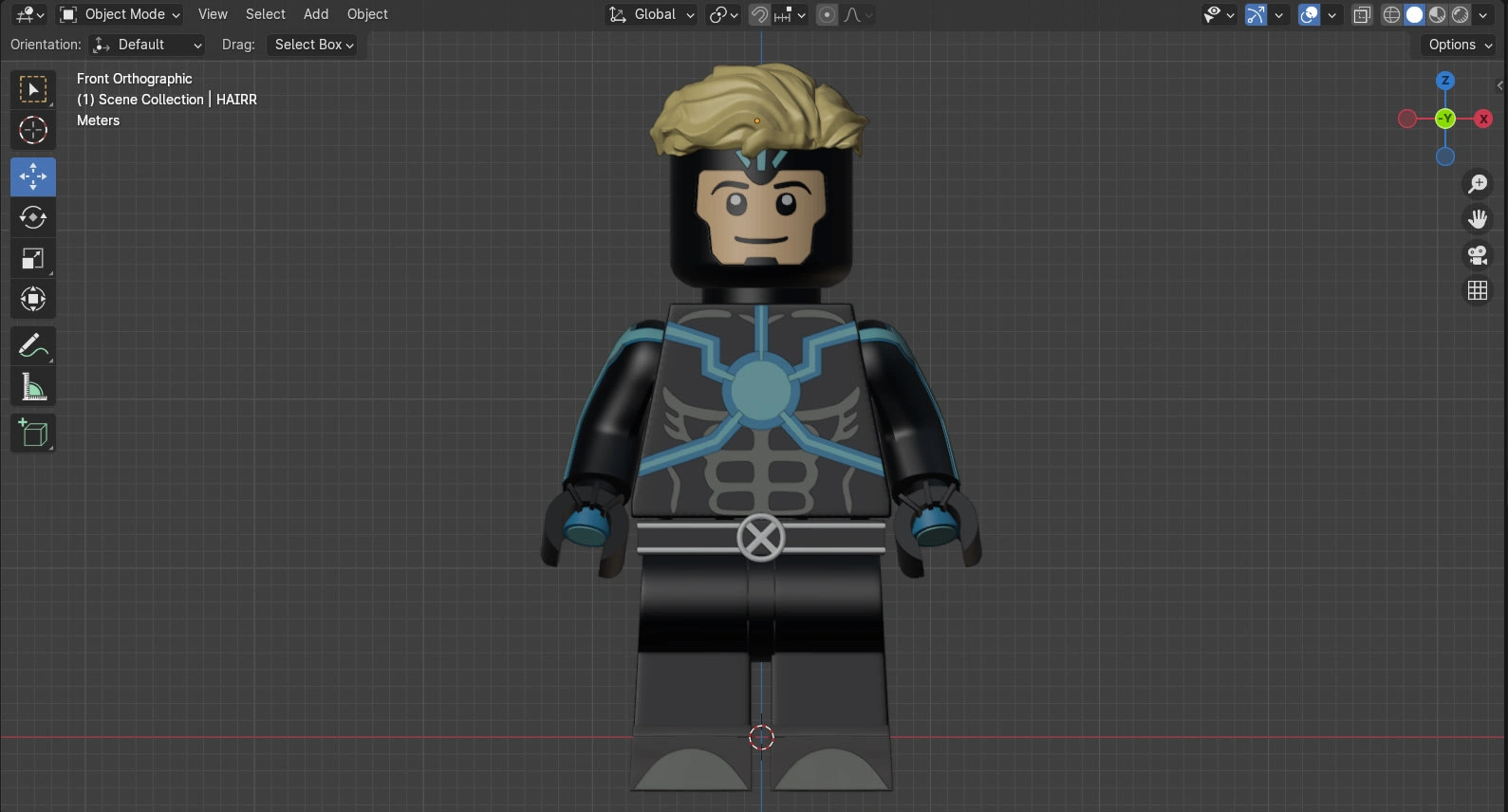Image resolution: width=1508 pixels, height=812 pixels.
Task: Expand the sidebar with the arrow tab
Action: 1500,85
